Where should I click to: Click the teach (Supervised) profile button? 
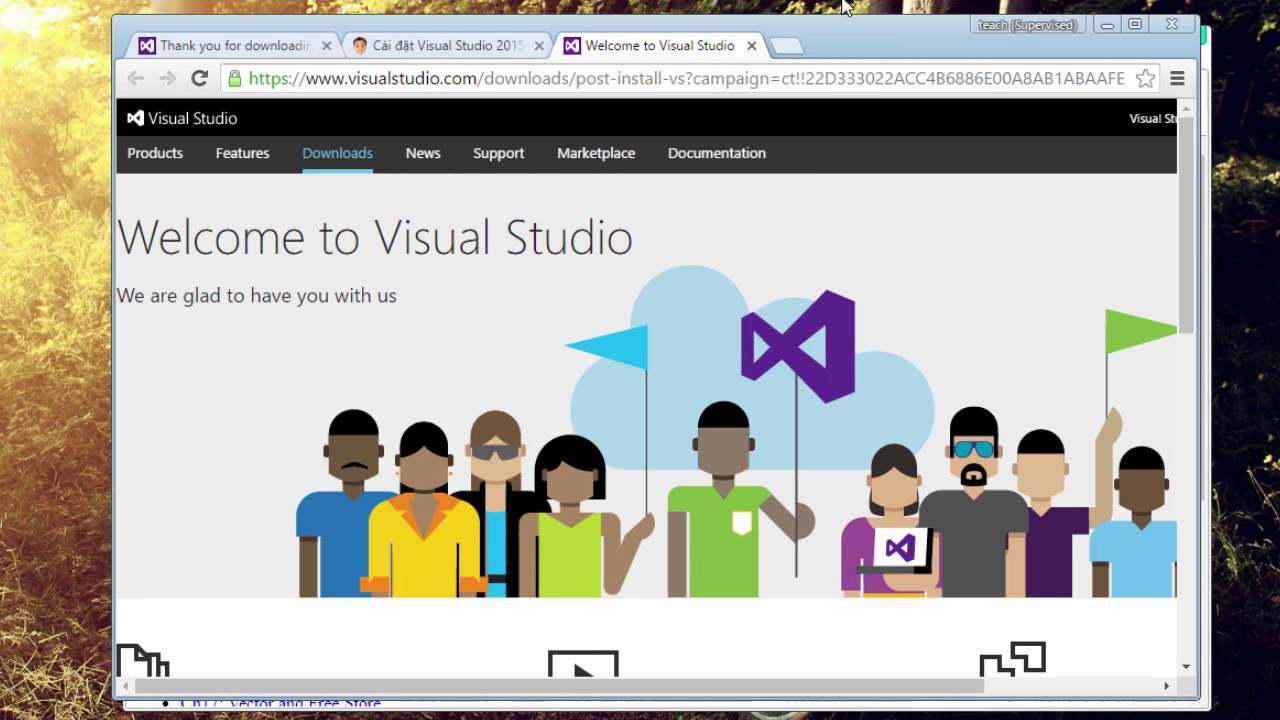click(1028, 25)
